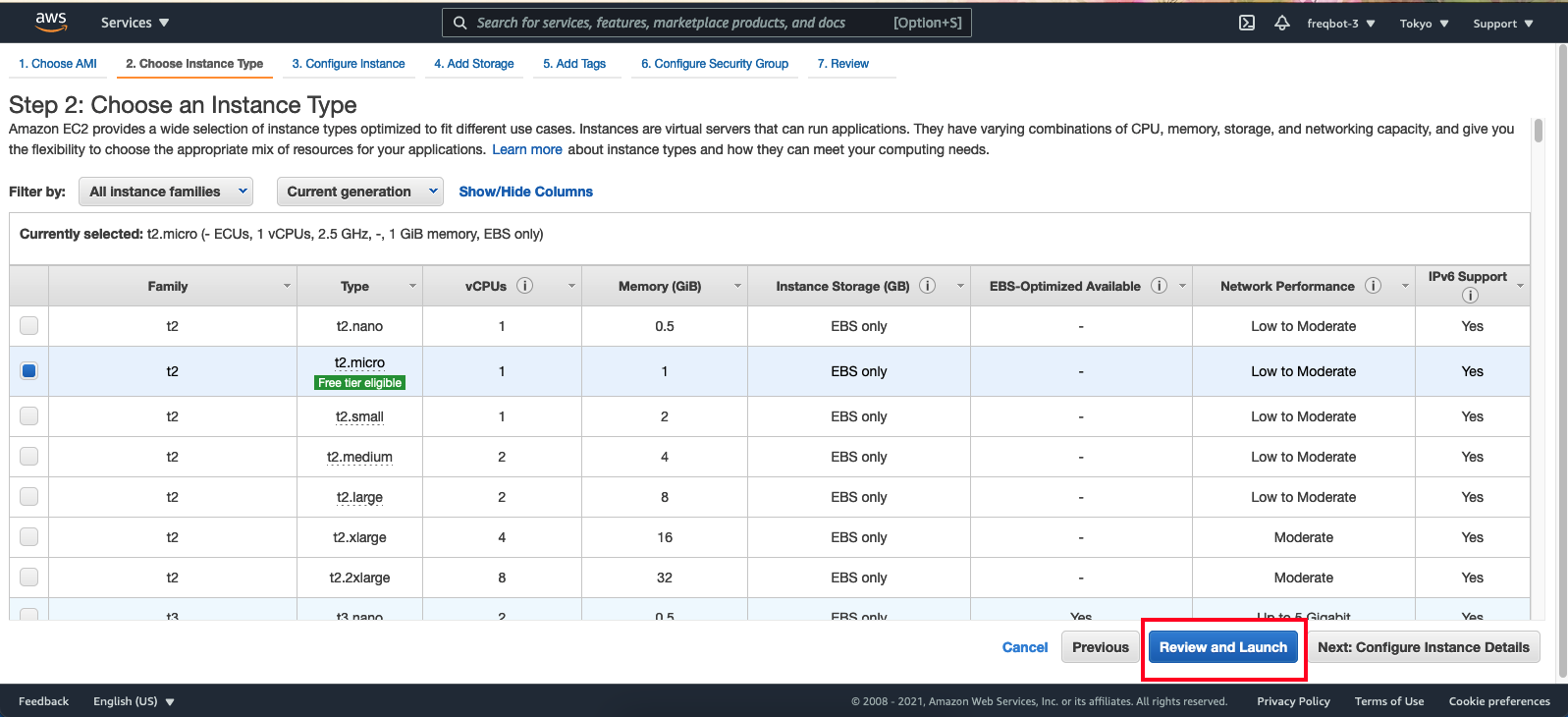This screenshot has width=1568, height=717.
Task: Open Memory (GiB) column arrow
Action: (x=737, y=286)
